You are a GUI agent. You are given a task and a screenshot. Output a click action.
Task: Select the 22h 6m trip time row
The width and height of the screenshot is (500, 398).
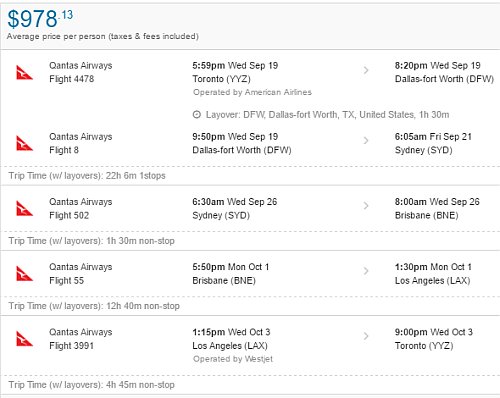[250, 176]
